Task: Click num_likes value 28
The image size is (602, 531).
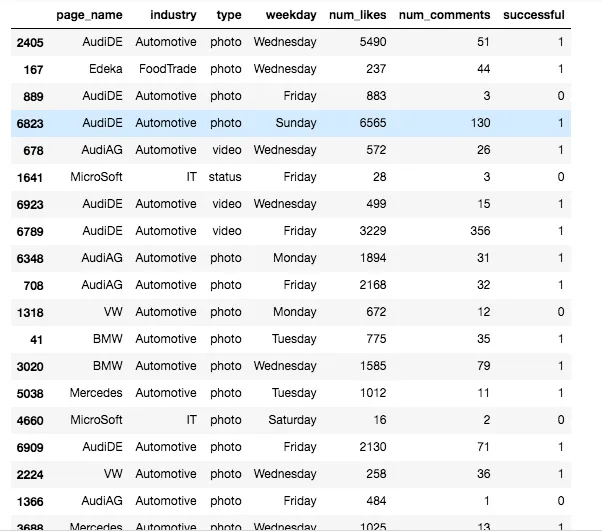Action: (x=379, y=177)
